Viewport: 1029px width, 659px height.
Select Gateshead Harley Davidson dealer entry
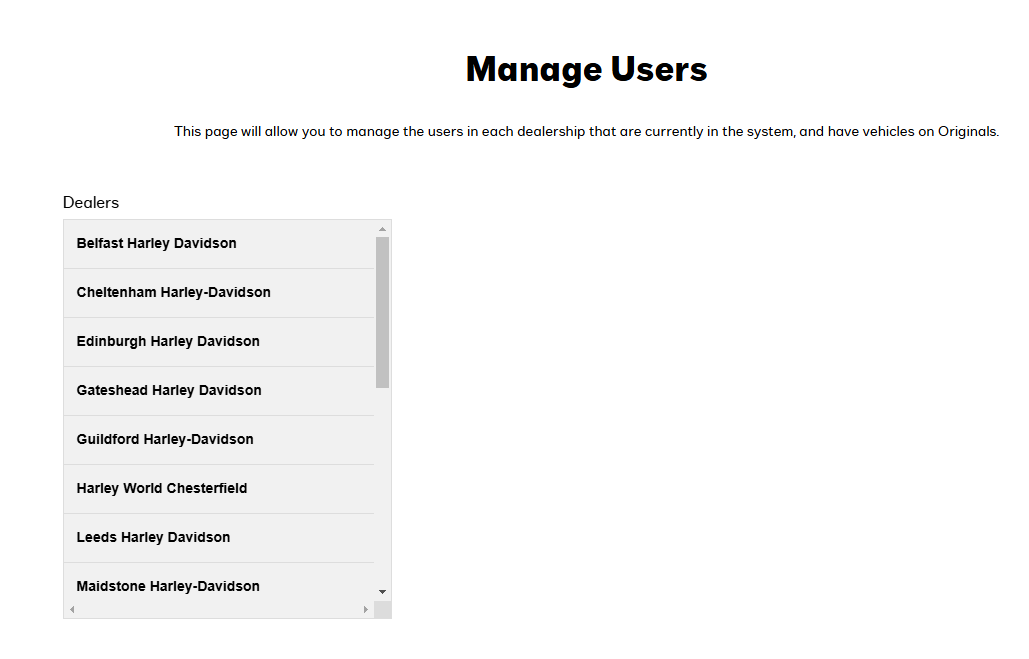coord(169,390)
